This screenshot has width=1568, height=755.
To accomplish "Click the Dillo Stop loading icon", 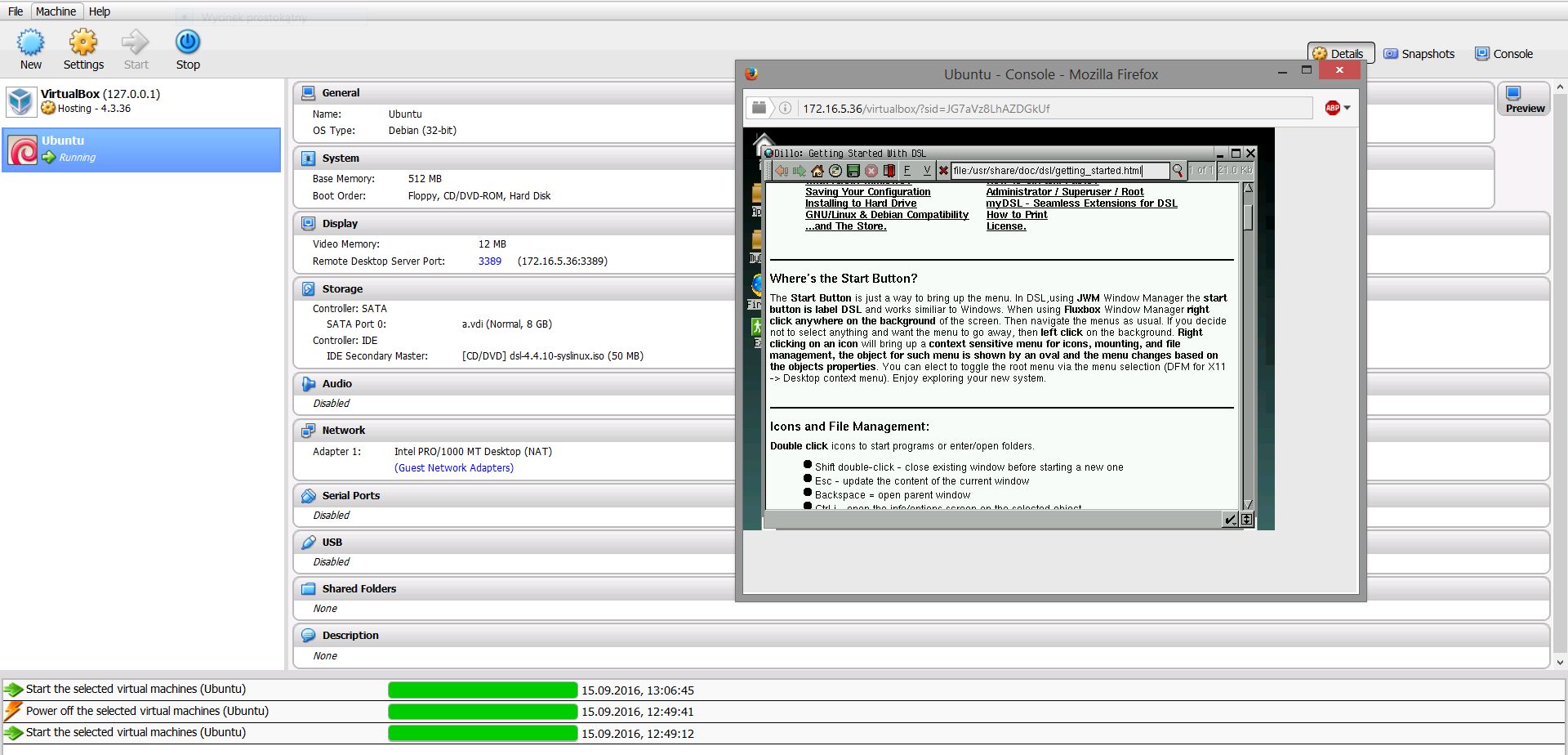I will click(871, 171).
